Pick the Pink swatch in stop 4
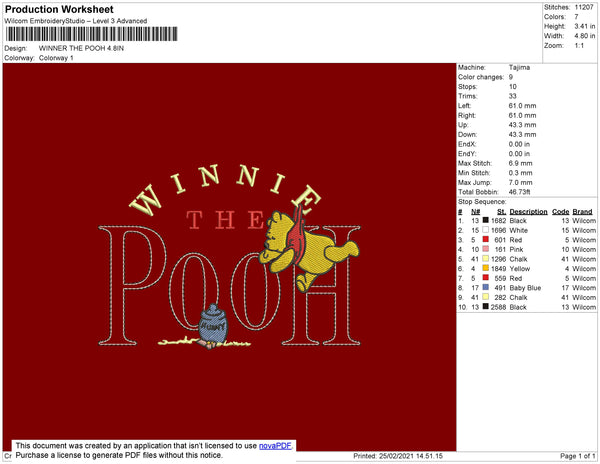The image size is (600, 464). point(486,249)
